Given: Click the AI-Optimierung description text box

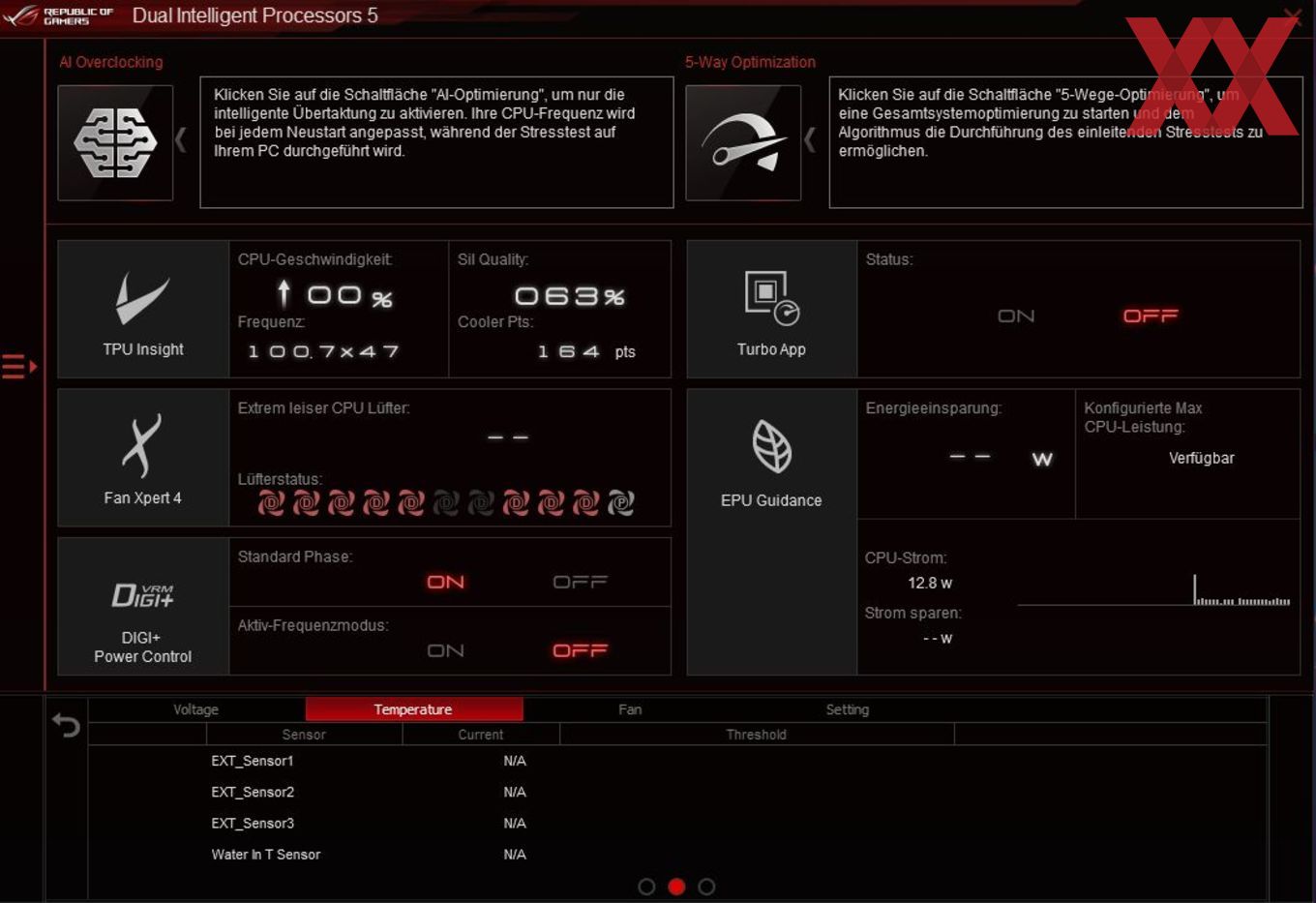Looking at the screenshot, I should pyautogui.click(x=436, y=142).
